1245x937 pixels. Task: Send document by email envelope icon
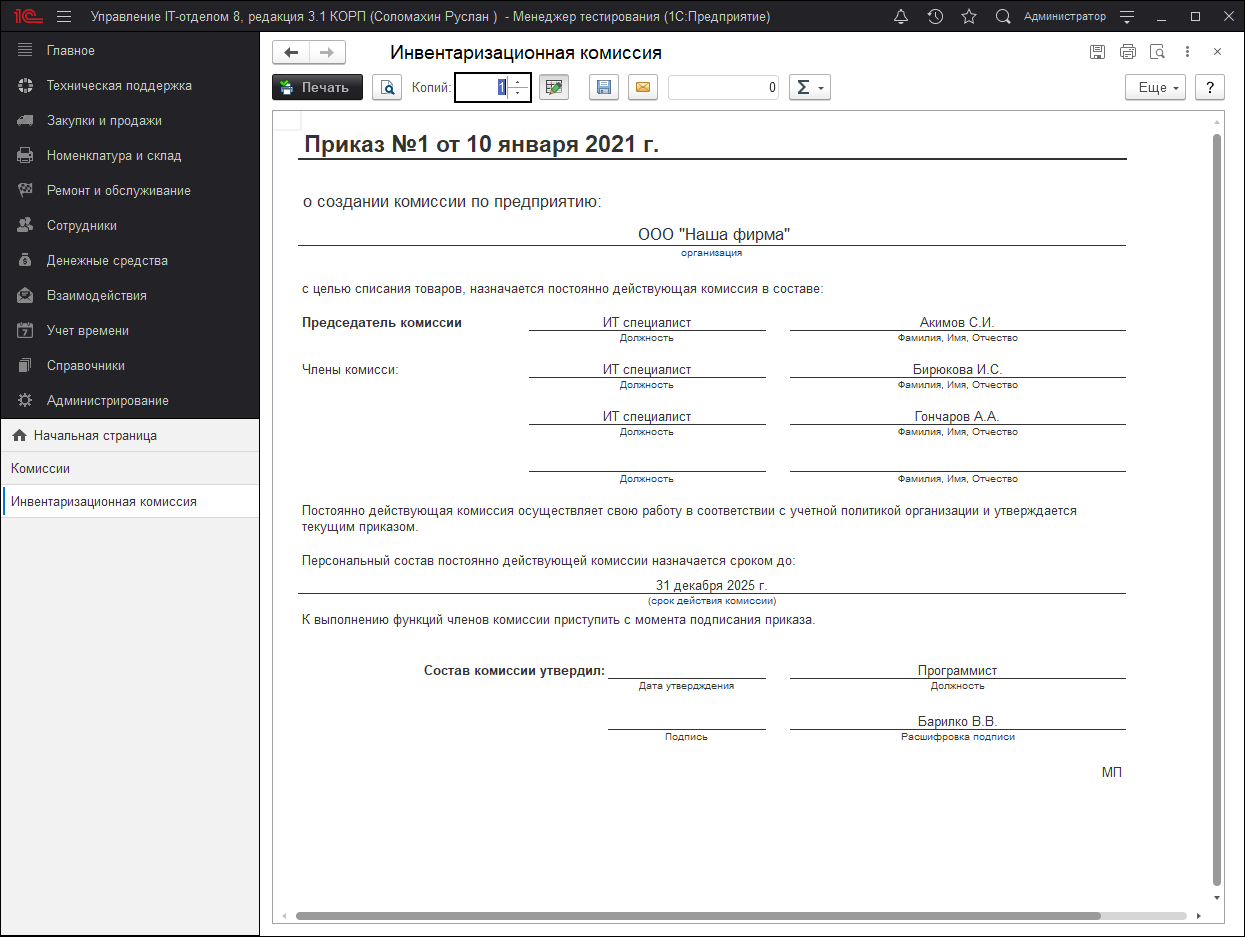[x=642, y=88]
